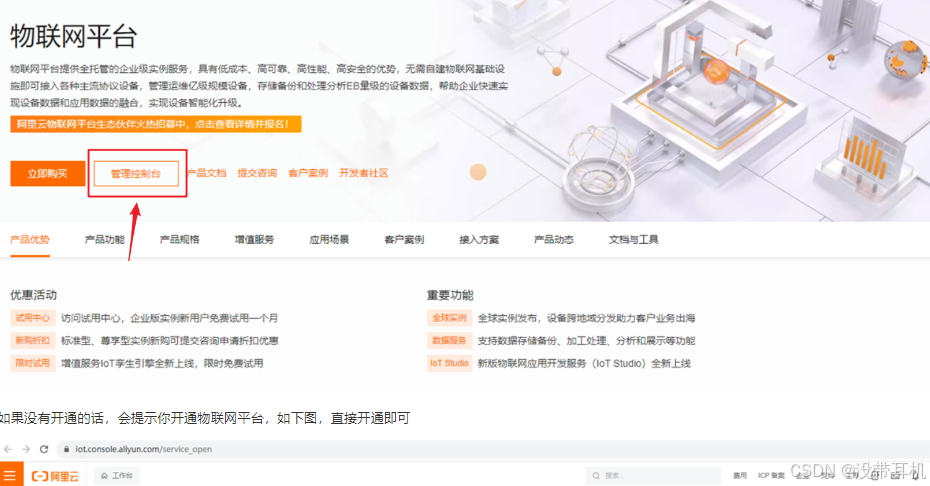930x486 pixels.
Task: Click the browser forward arrow icon
Action: point(26,449)
